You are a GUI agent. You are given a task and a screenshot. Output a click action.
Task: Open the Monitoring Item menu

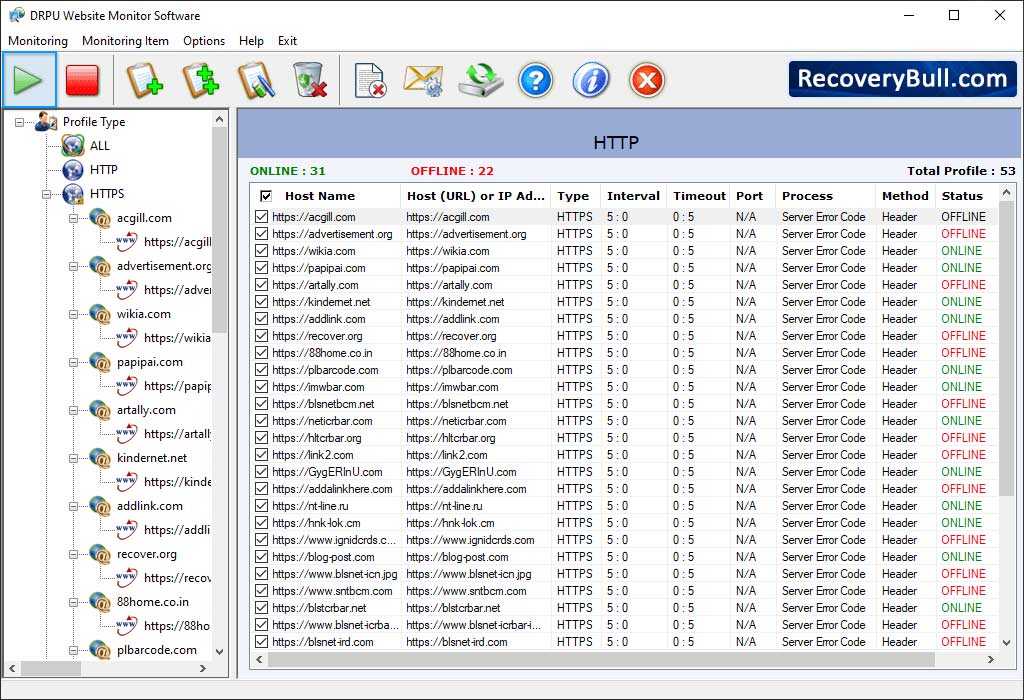125,40
